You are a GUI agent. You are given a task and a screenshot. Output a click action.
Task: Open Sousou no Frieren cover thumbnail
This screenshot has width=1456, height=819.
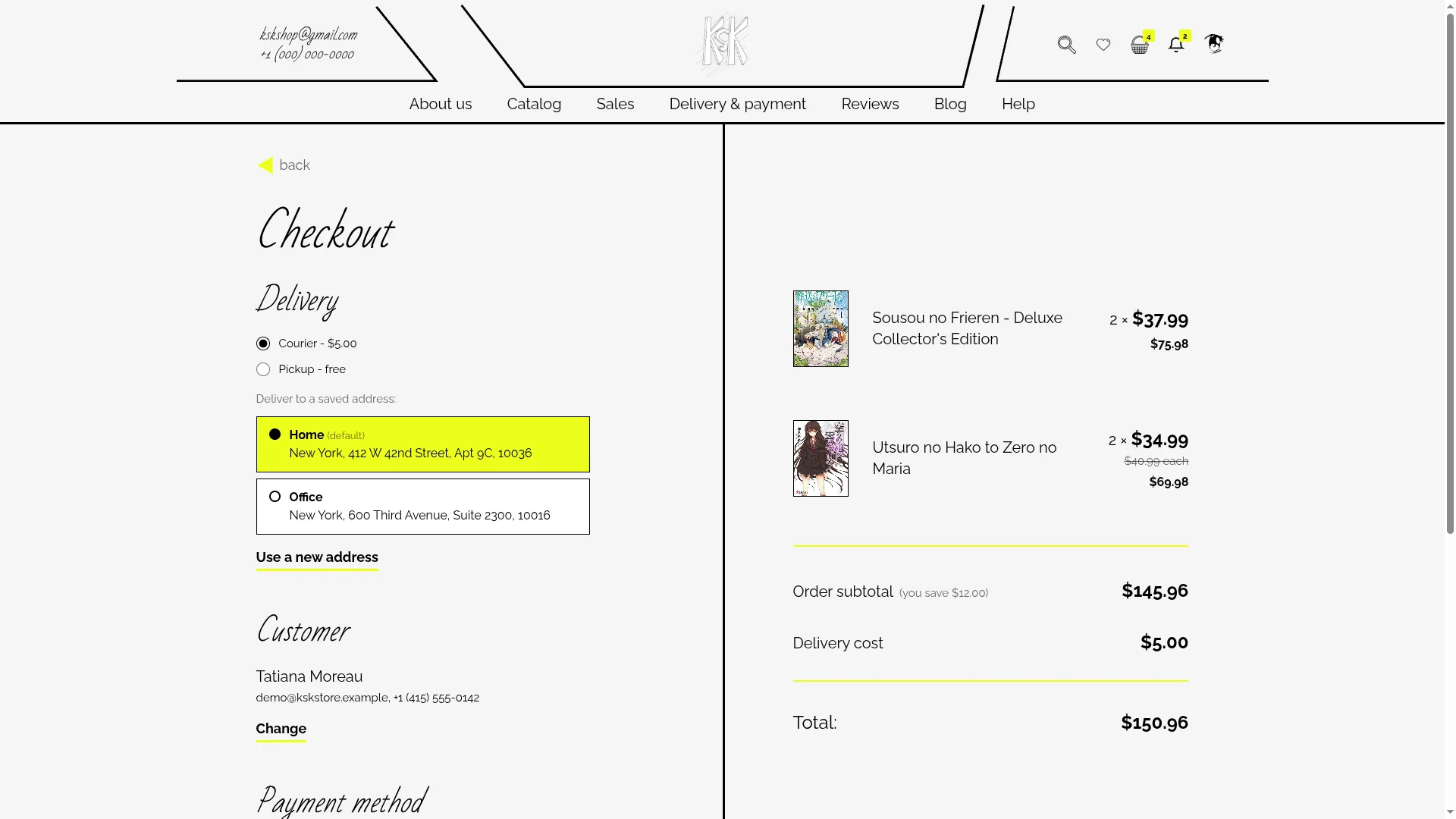(821, 328)
